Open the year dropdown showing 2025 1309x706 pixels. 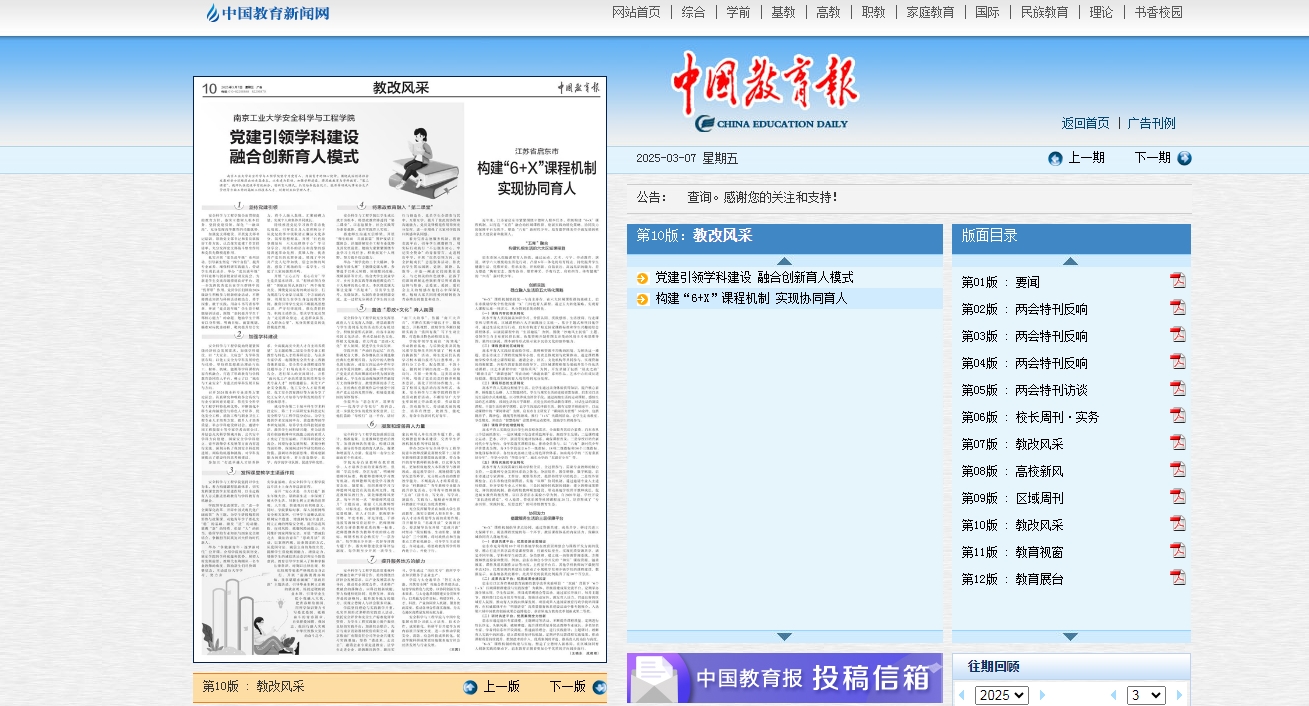click(1001, 695)
